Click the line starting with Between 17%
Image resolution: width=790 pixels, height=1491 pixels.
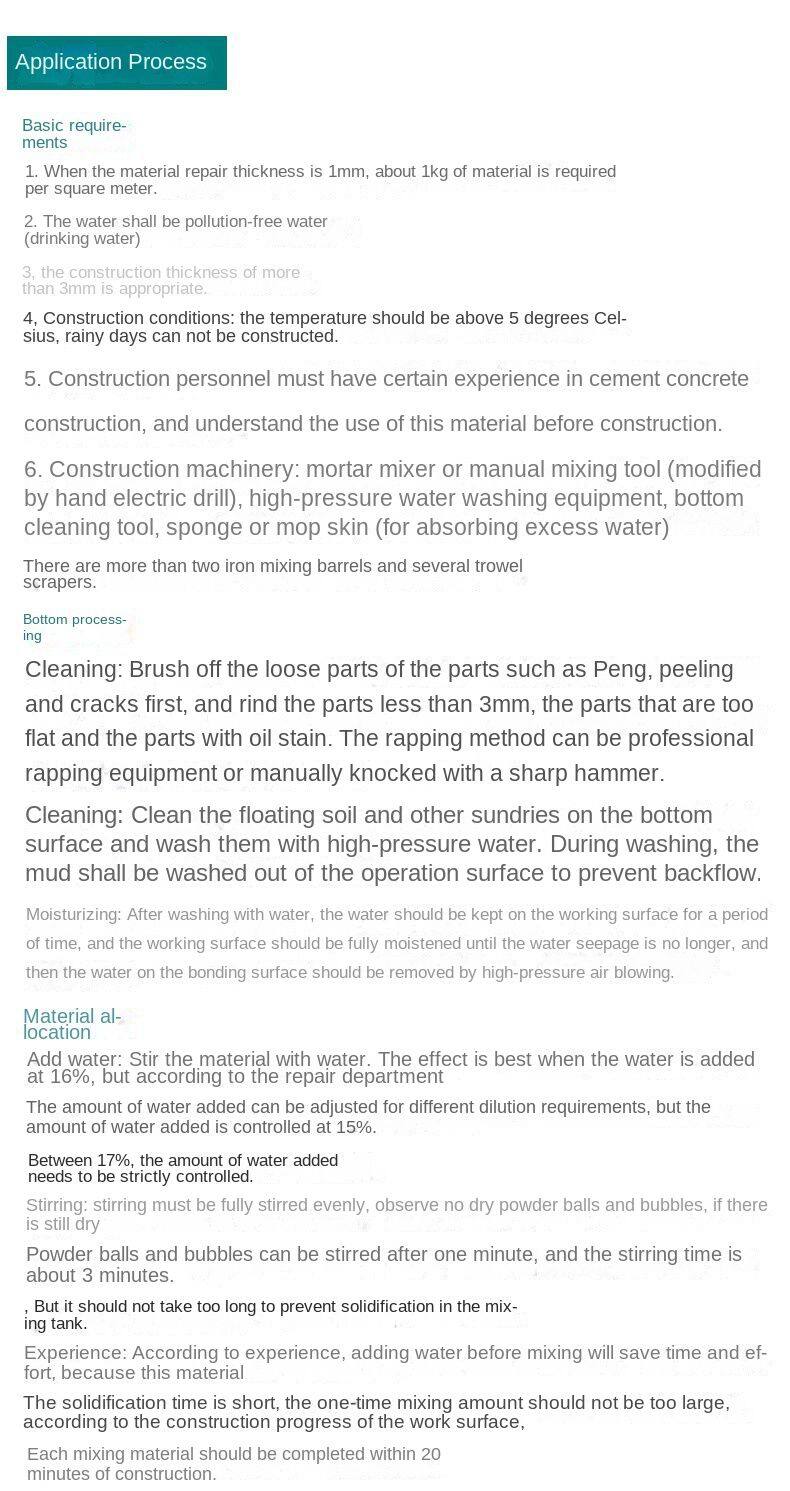pyautogui.click(x=183, y=1168)
